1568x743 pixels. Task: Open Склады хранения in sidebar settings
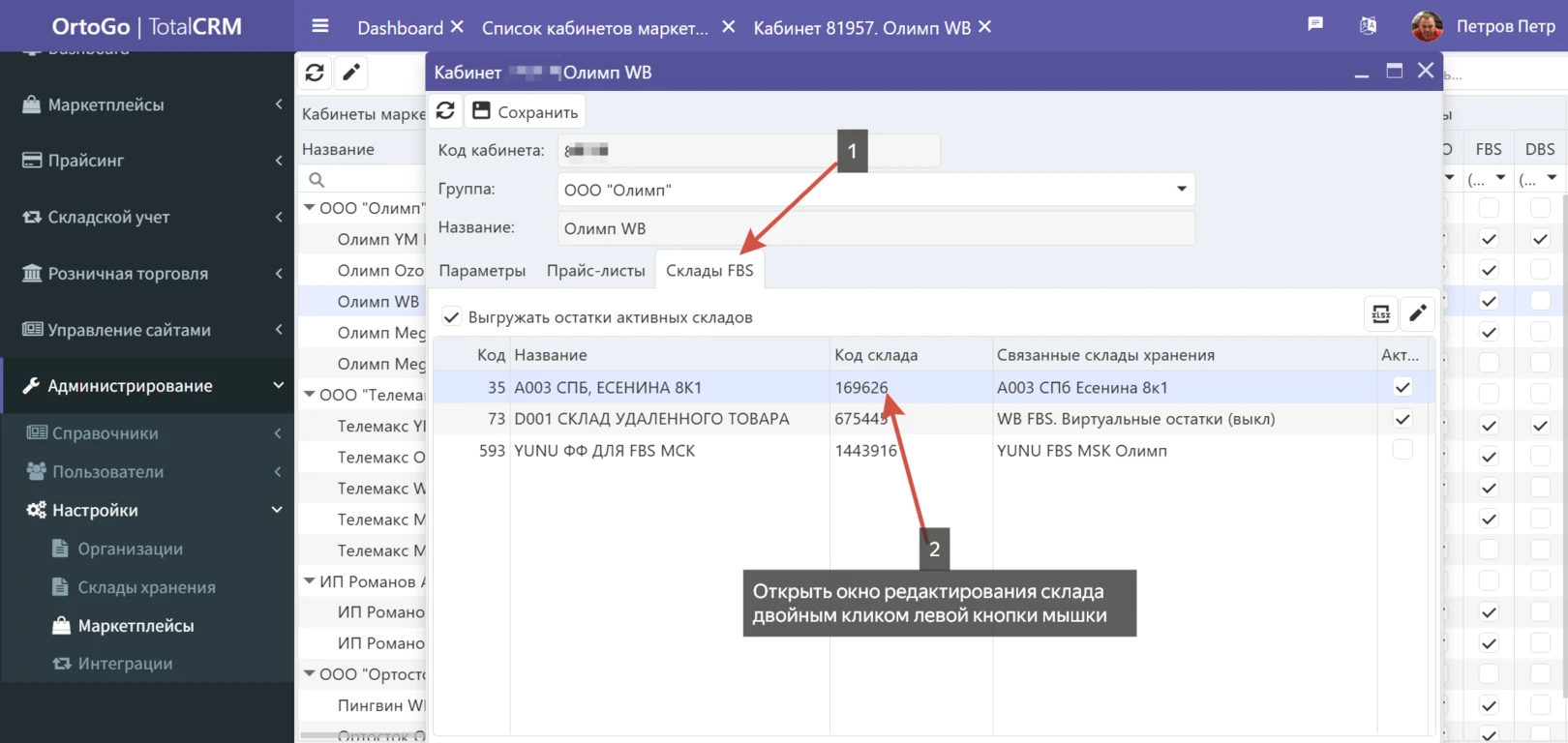[x=146, y=587]
